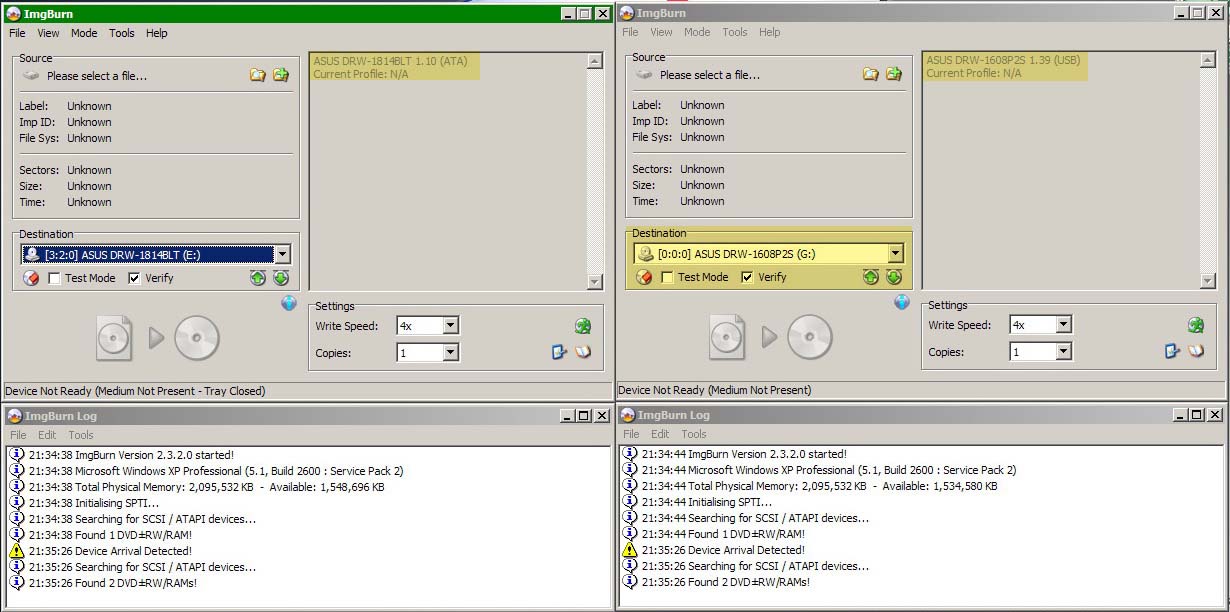Image resolution: width=1230 pixels, height=612 pixels.
Task: Open the View menu in the right ImgBurn window
Action: click(x=662, y=32)
